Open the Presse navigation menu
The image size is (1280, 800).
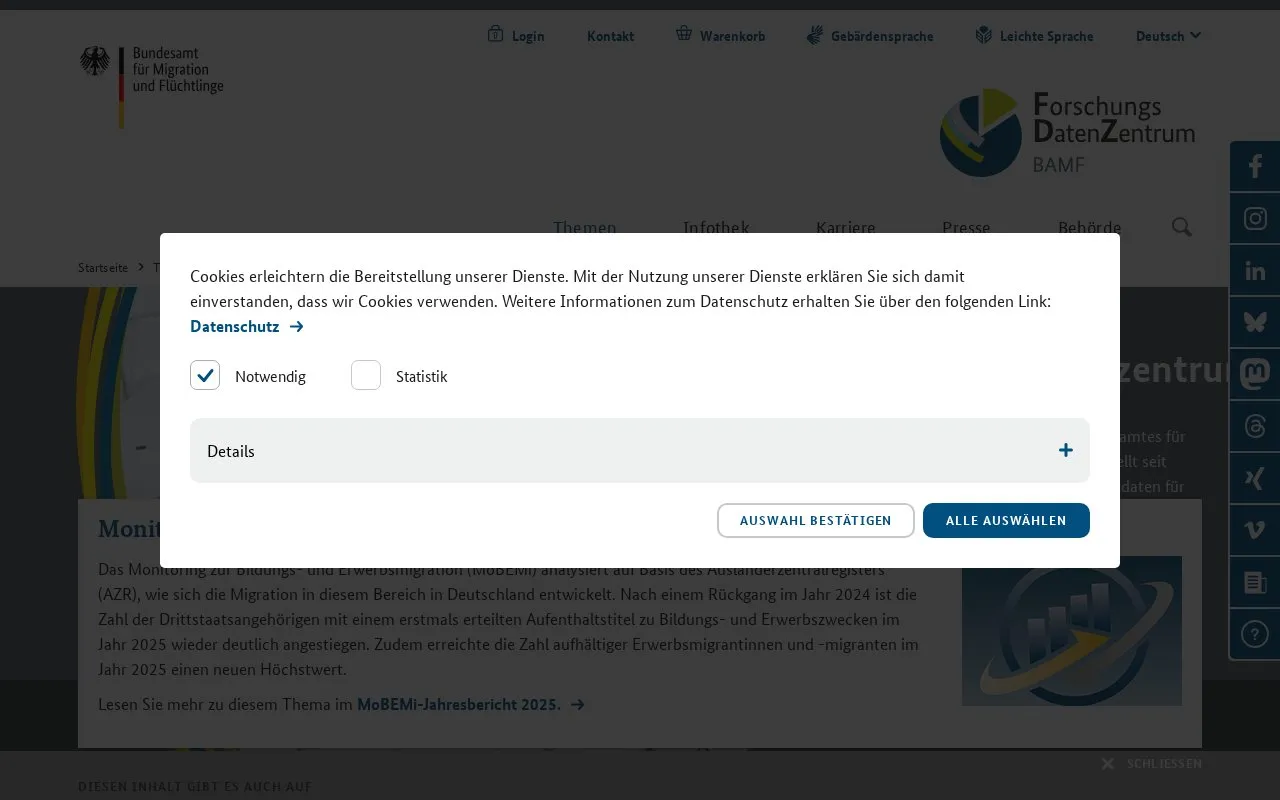(x=966, y=227)
